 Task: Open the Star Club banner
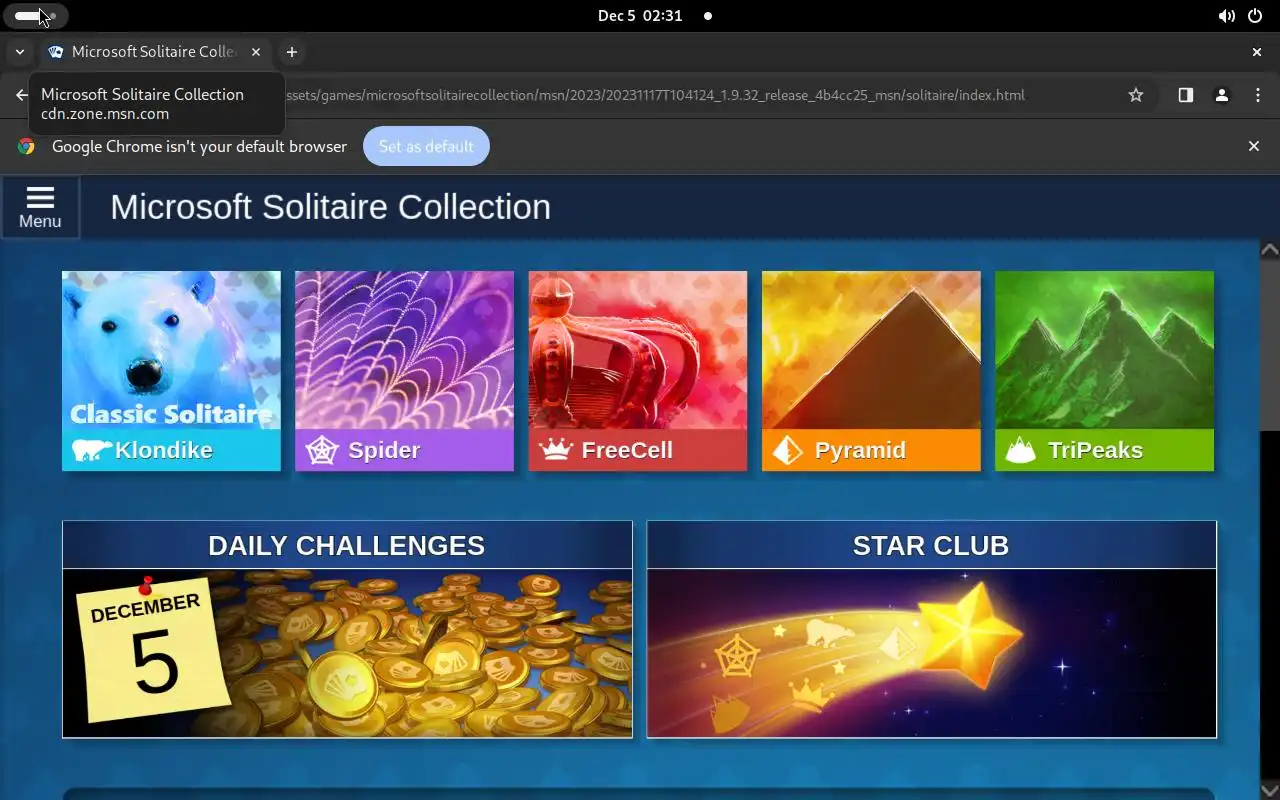pos(932,629)
